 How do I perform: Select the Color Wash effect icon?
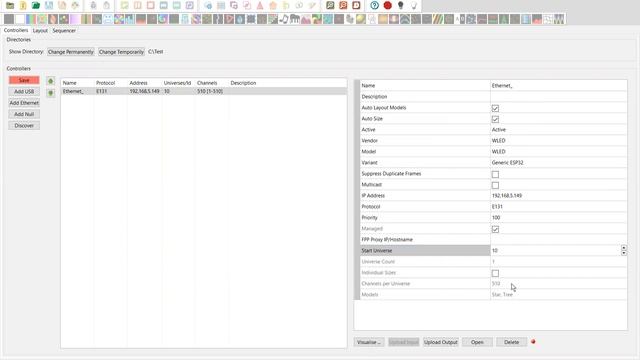click(x=75, y=19)
